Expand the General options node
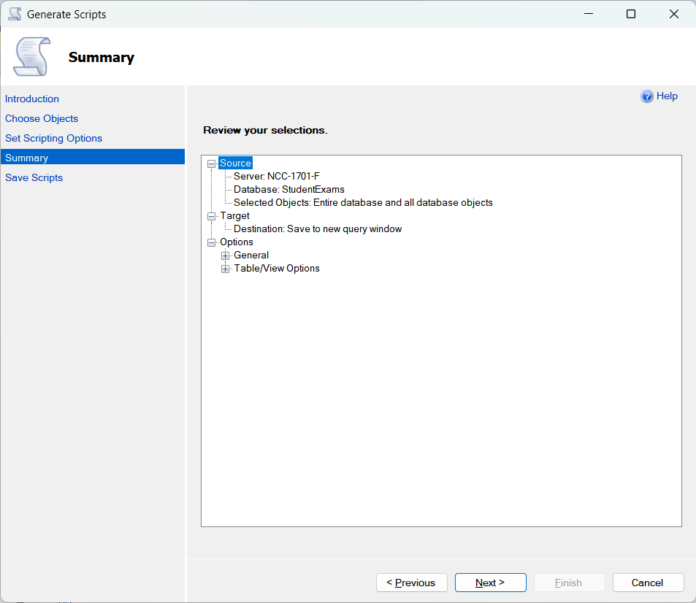Image resolution: width=696 pixels, height=603 pixels. (x=225, y=256)
